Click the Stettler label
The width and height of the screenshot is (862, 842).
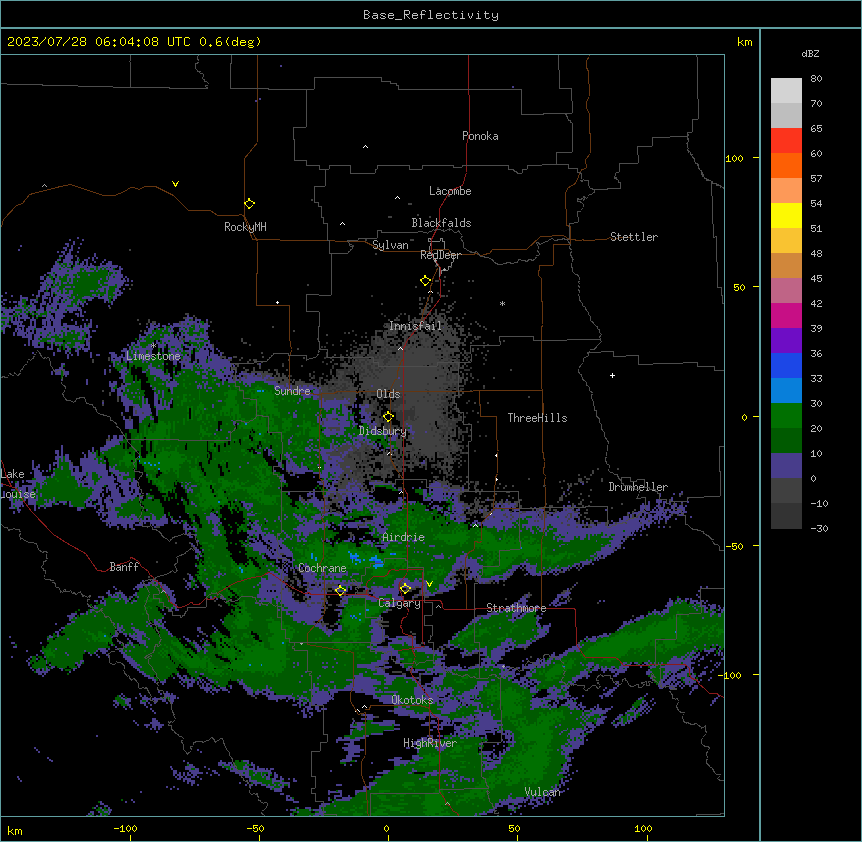[x=634, y=237]
